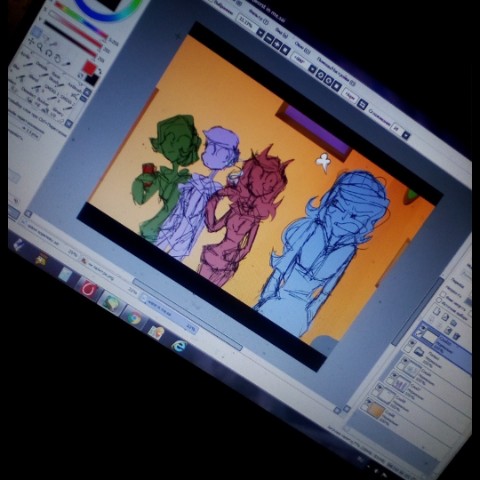Open the zoom percentage dropdown

pyautogui.click(x=260, y=32)
